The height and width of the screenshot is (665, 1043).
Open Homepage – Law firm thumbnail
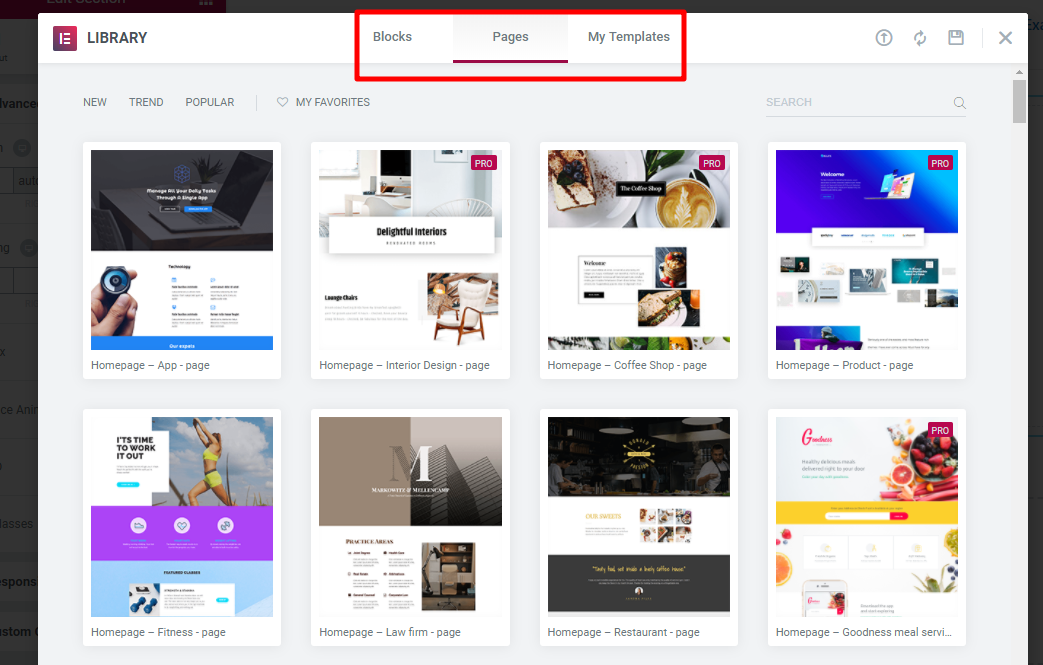click(x=410, y=517)
